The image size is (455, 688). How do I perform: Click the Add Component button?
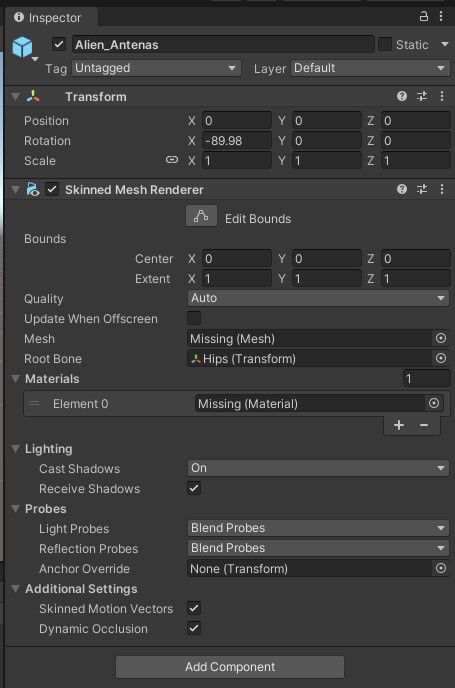(230, 666)
